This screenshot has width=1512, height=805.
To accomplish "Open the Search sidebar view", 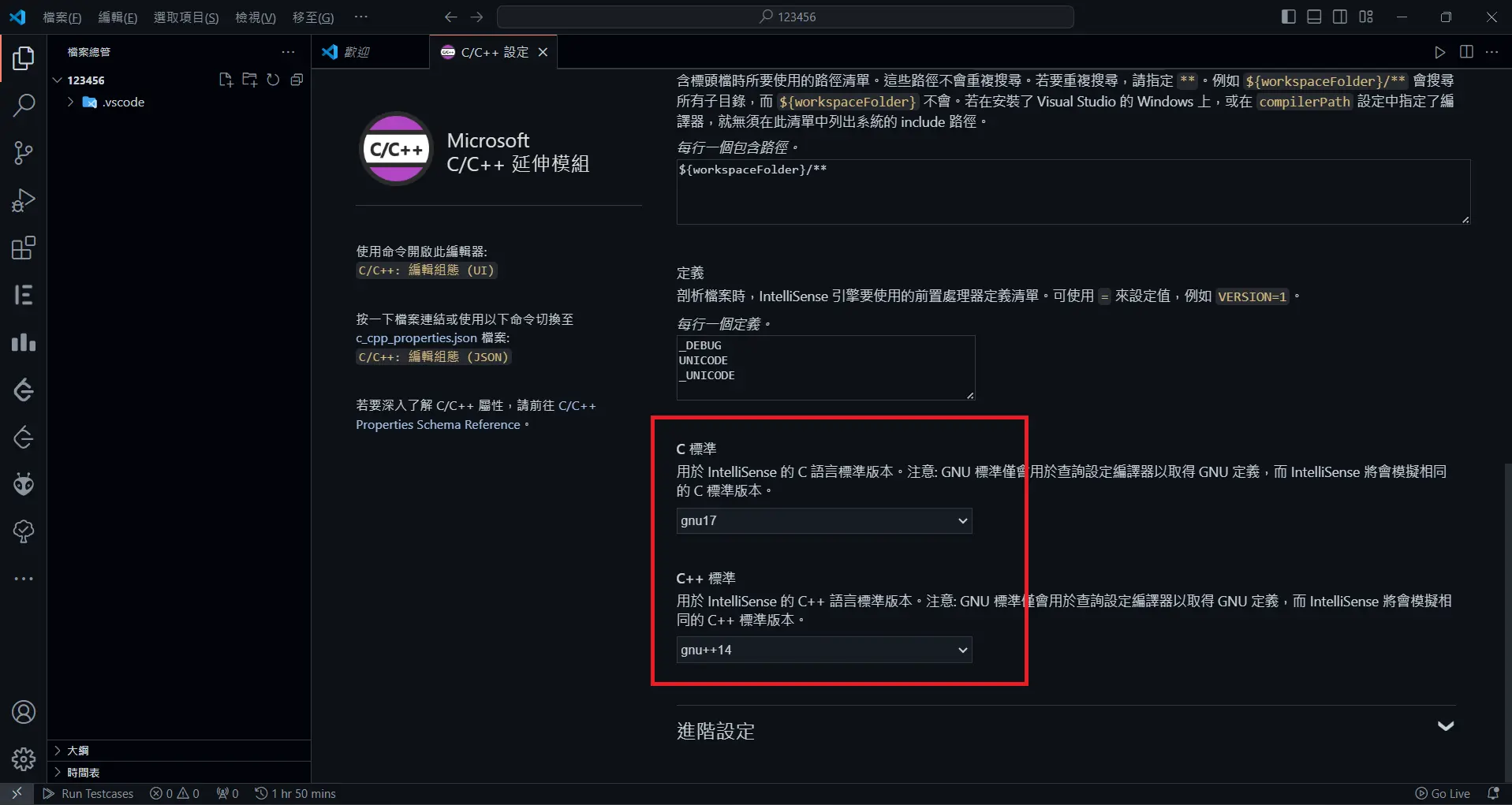I will (23, 105).
